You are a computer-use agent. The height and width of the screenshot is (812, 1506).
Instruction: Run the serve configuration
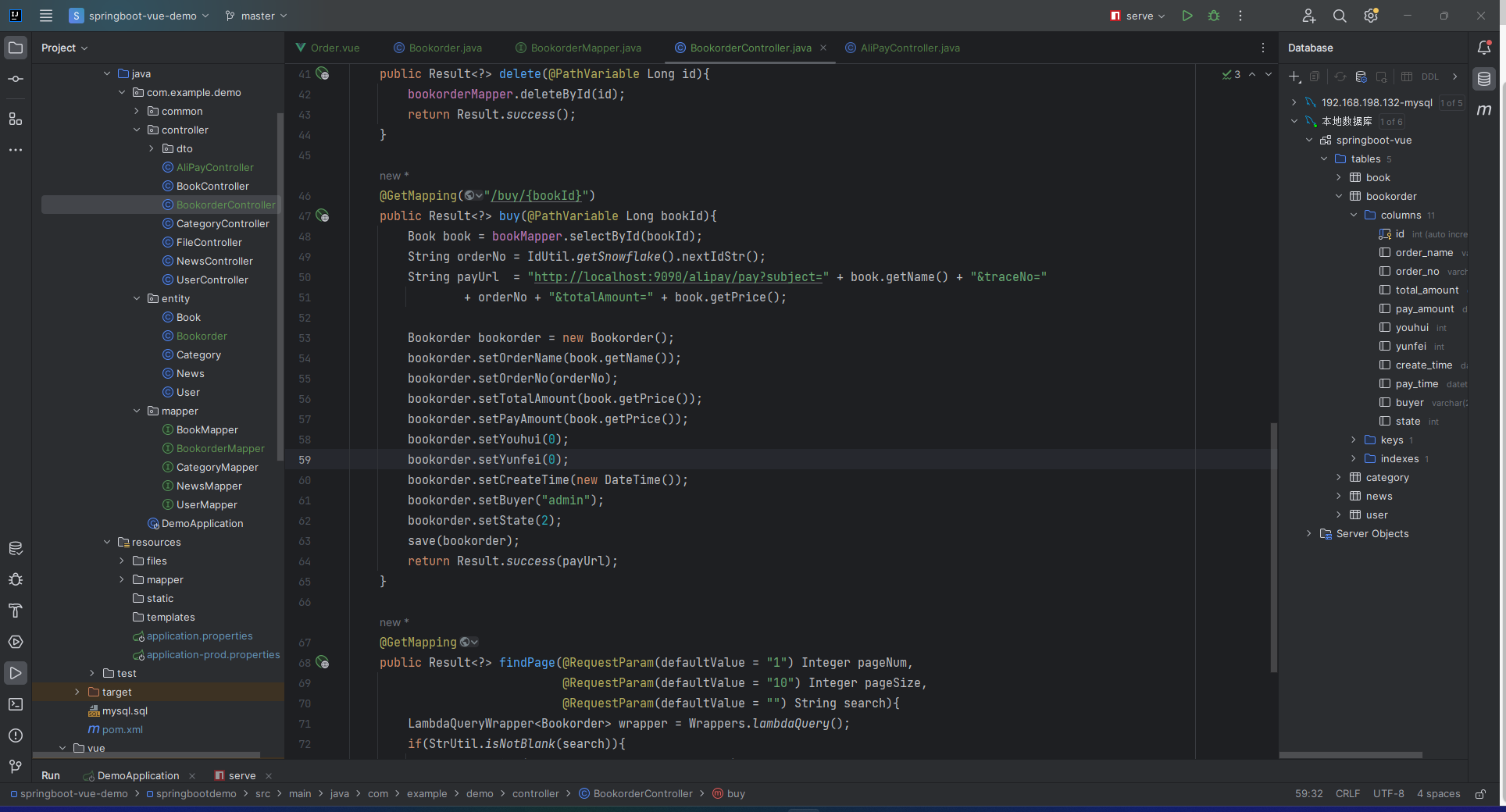coord(1187,16)
